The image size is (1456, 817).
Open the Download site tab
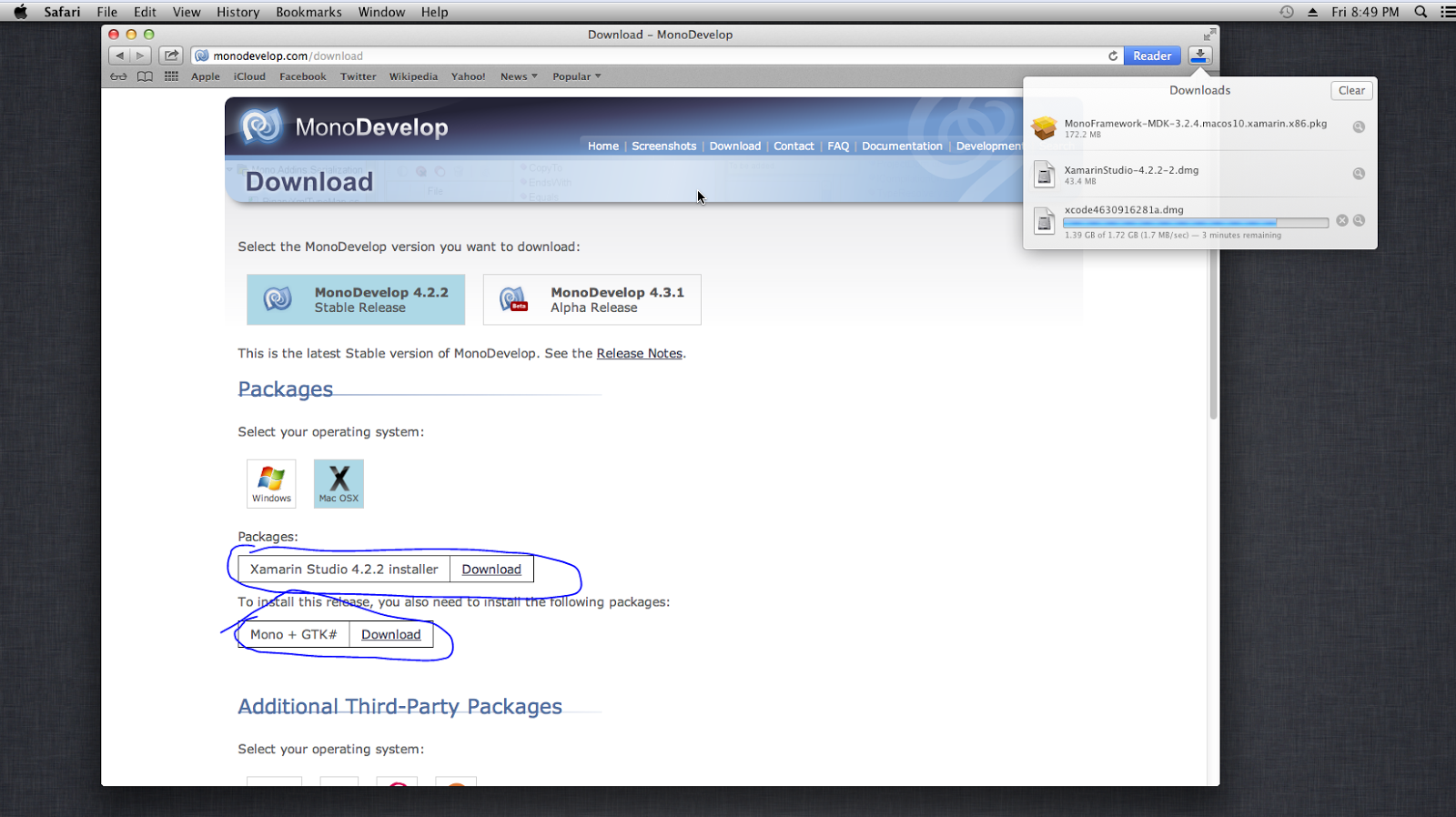734,146
